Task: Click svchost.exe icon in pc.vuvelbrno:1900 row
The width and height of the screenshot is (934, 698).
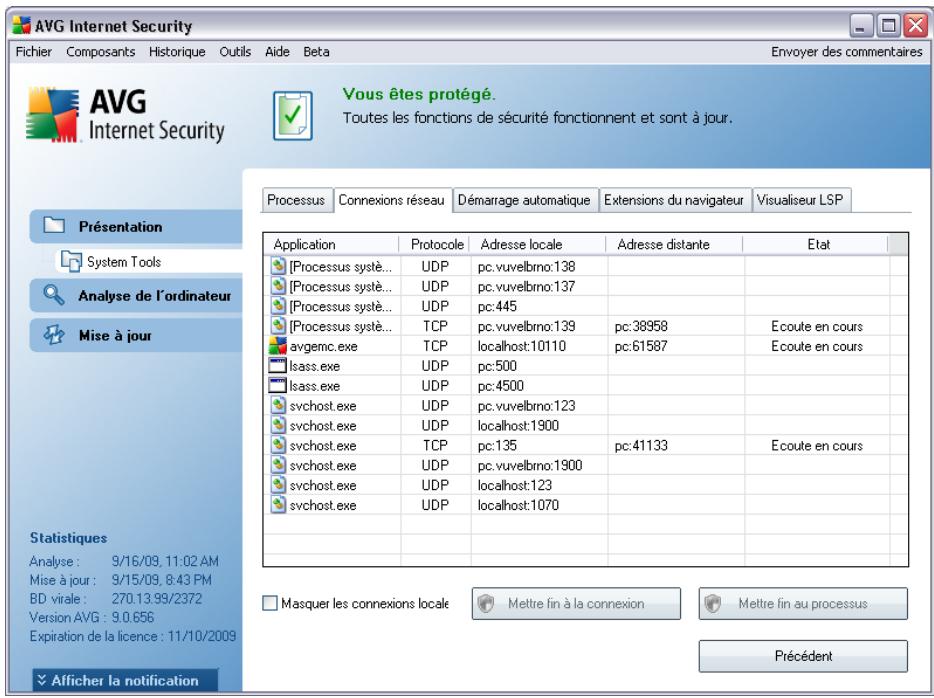Action: tap(278, 465)
